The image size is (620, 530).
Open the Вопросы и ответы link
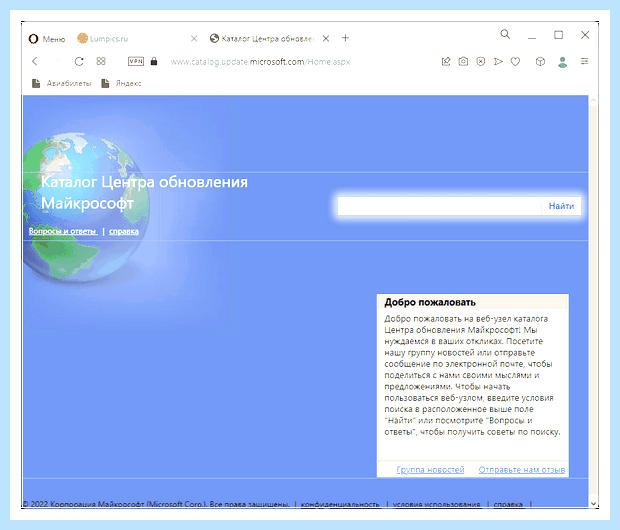click(x=63, y=231)
